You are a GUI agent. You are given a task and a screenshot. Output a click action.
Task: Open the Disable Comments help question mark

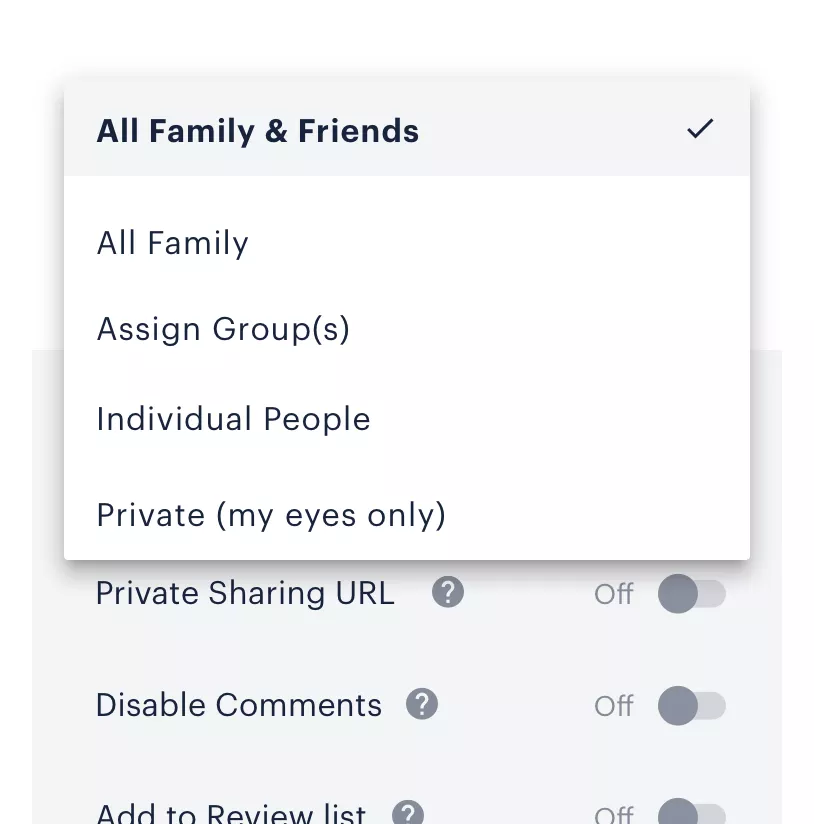click(422, 704)
